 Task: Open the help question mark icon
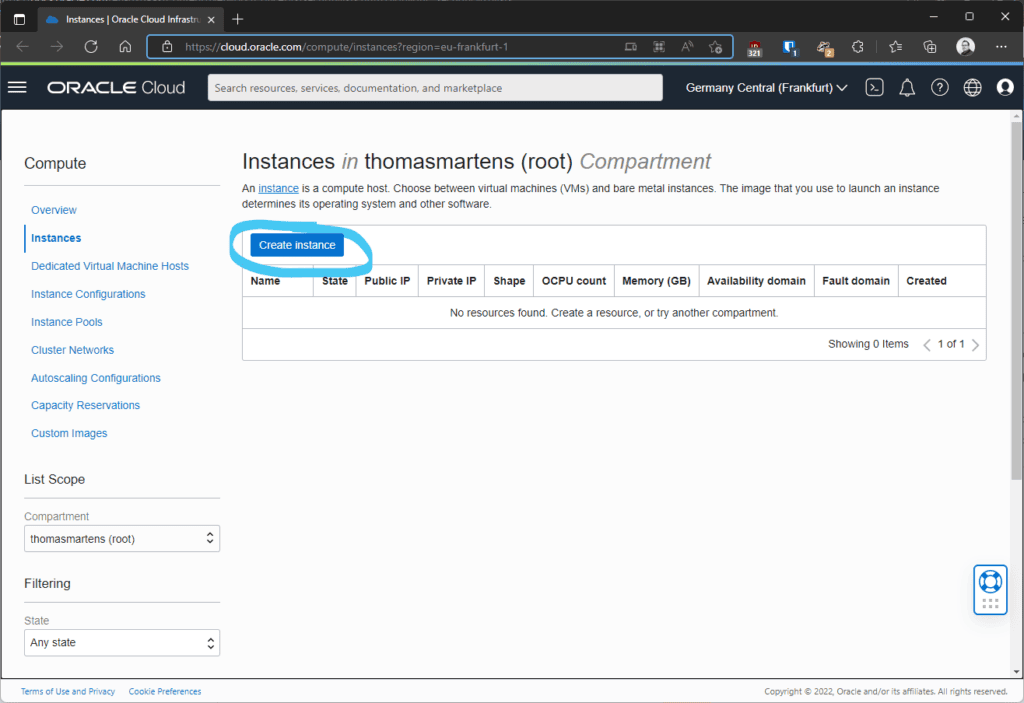(939, 88)
